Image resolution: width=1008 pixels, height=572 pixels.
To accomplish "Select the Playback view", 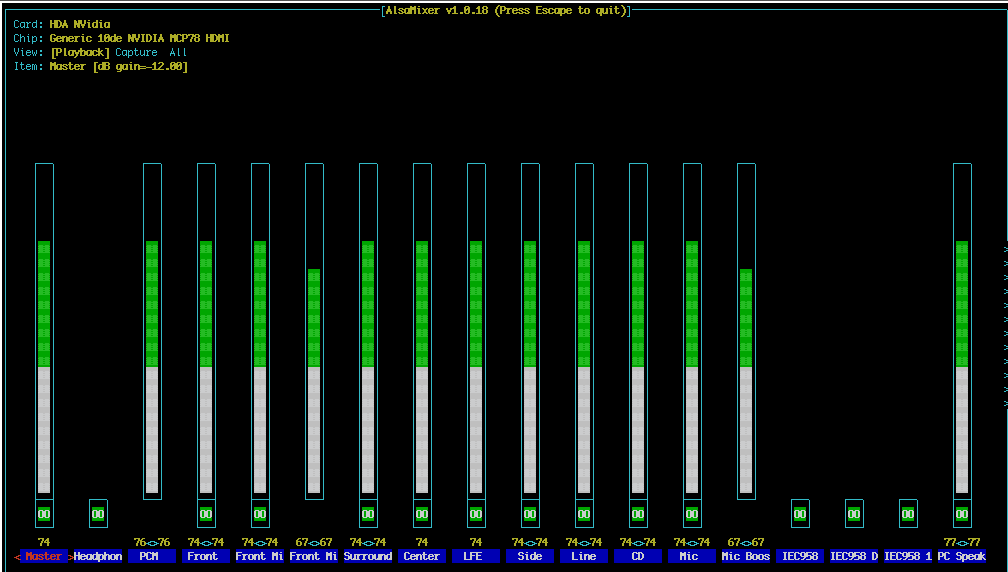I will pyautogui.click(x=80, y=52).
